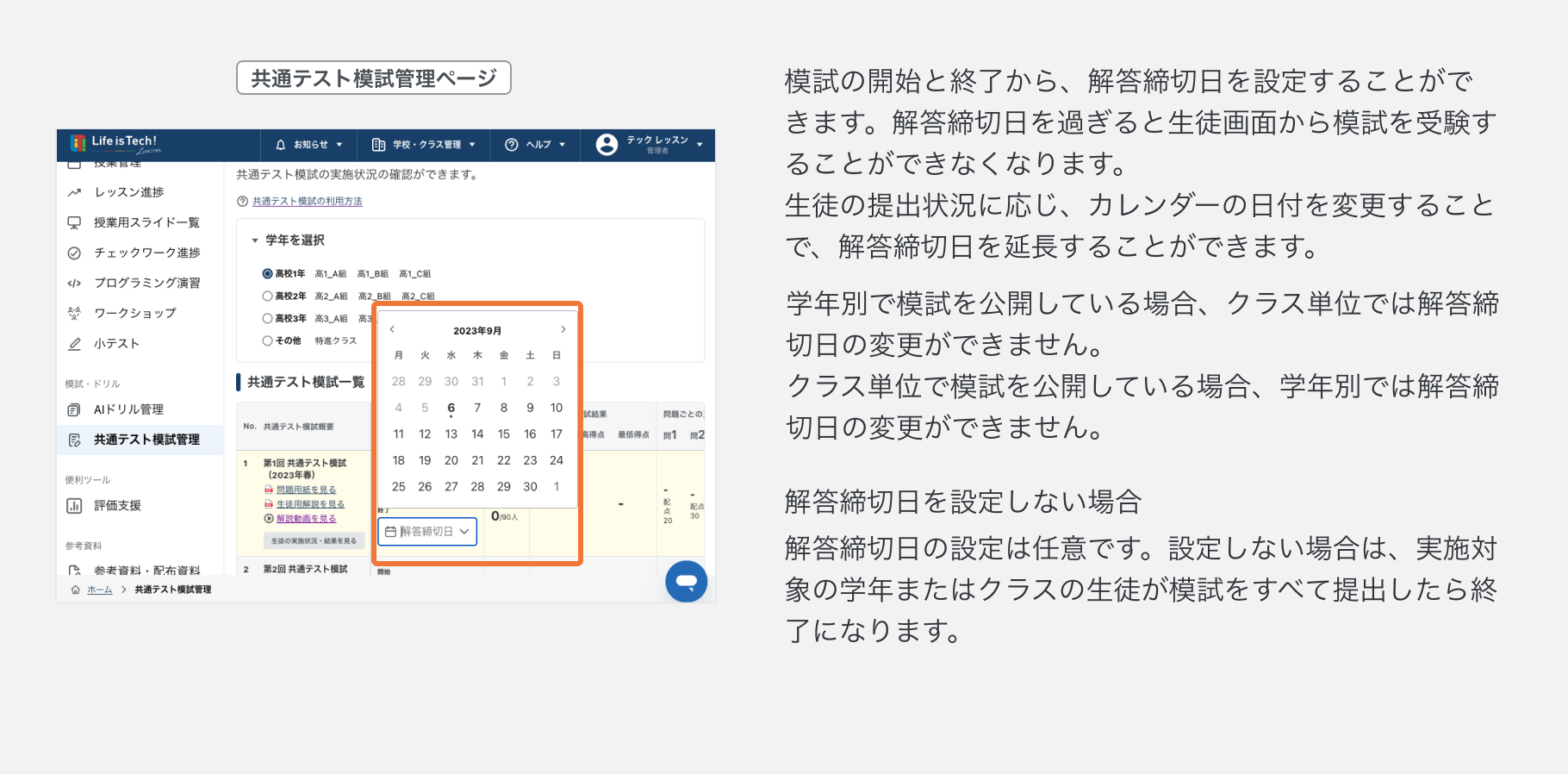Open the 共通テスト模試の利用方法 link
This screenshot has height=774, width=1568.
coord(308,202)
